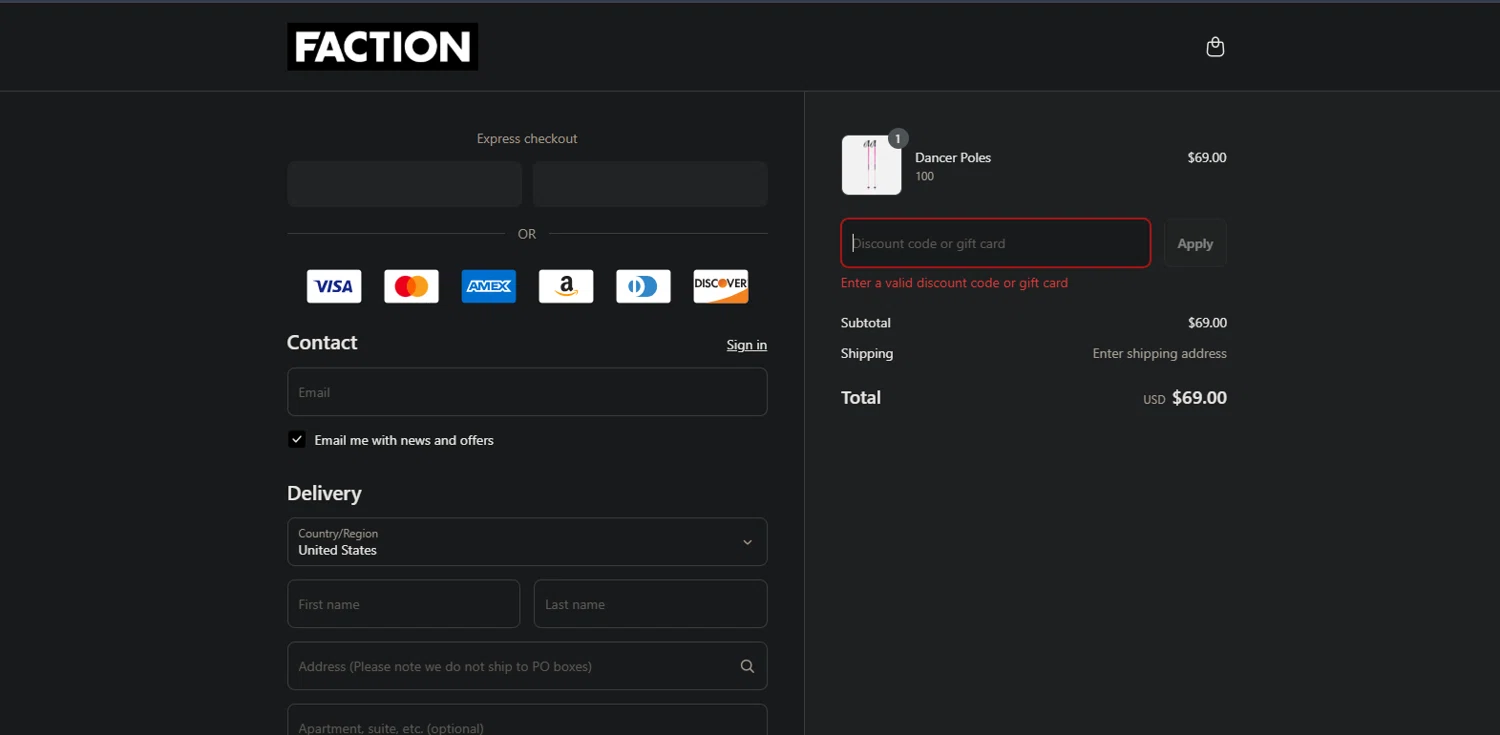The image size is (1500, 735).
Task: Click the Diners Club icon
Action: (x=643, y=286)
